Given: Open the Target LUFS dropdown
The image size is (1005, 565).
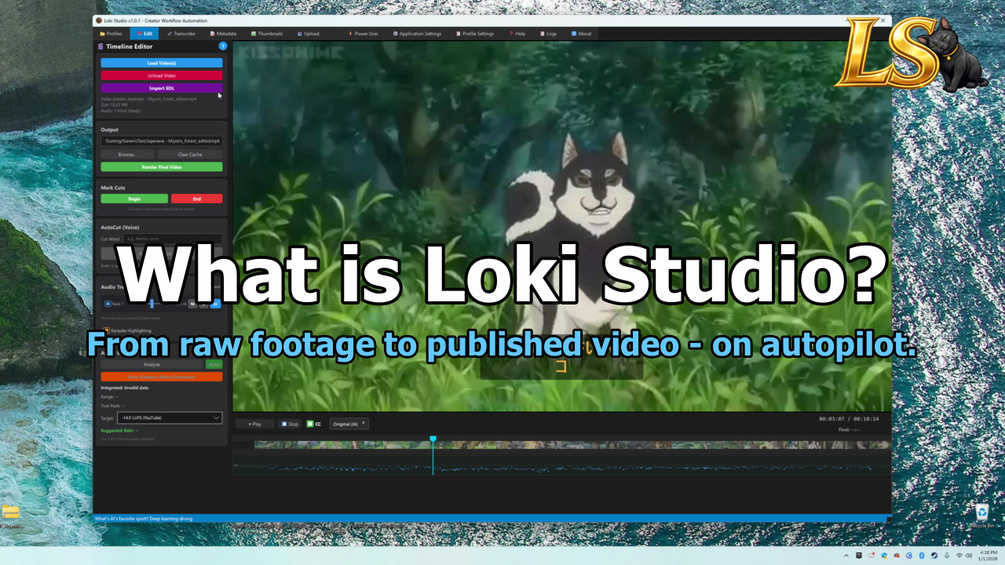Looking at the screenshot, I should (169, 418).
